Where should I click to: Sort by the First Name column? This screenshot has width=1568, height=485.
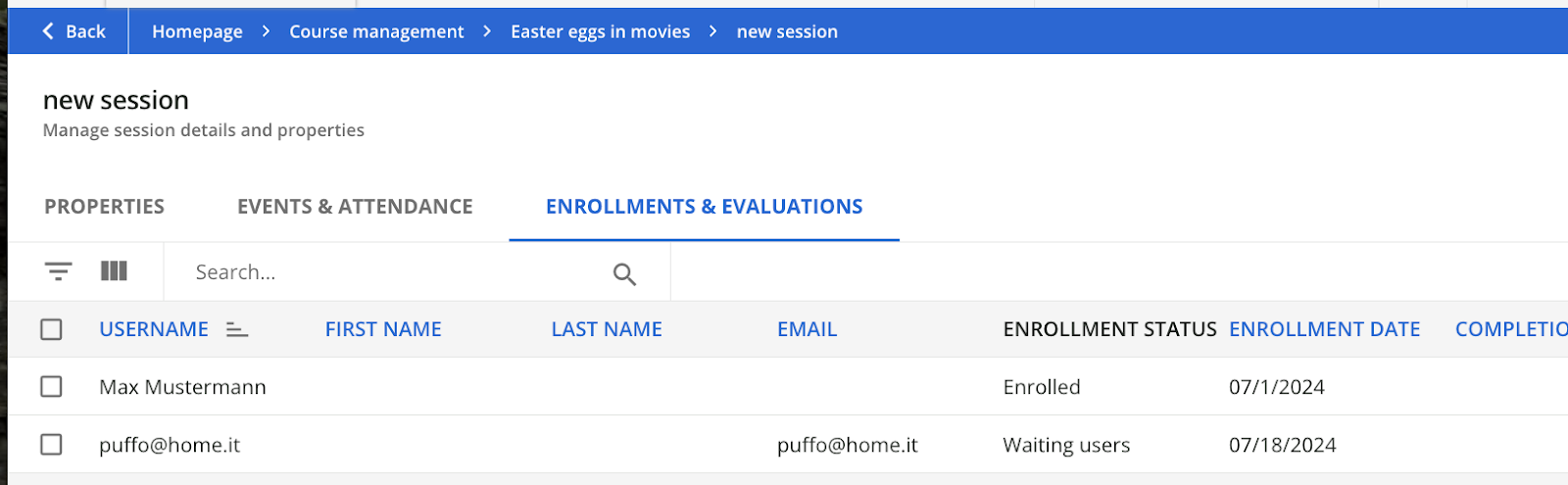[x=383, y=329]
